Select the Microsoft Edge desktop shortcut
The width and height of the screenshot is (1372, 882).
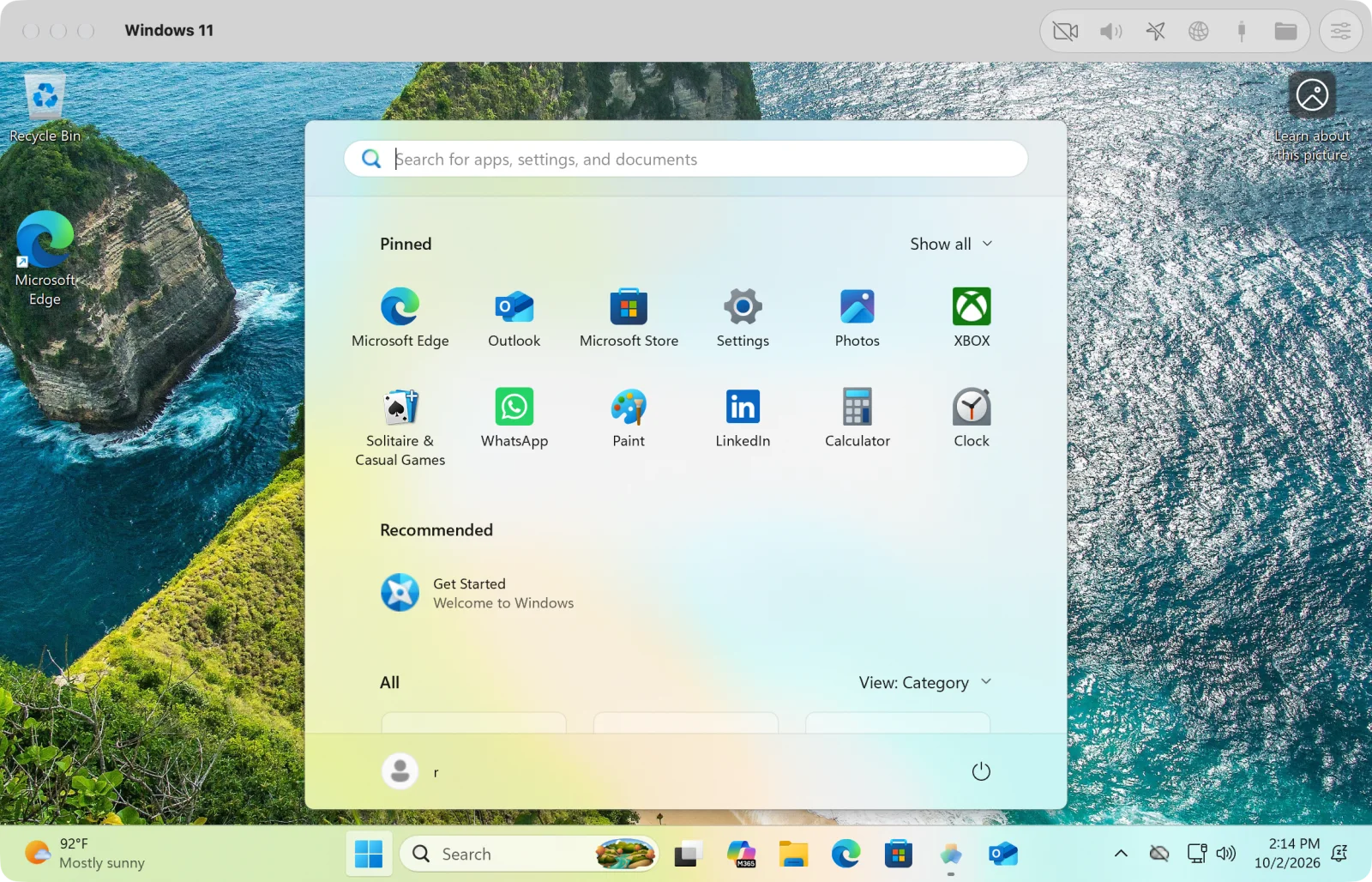tap(45, 257)
